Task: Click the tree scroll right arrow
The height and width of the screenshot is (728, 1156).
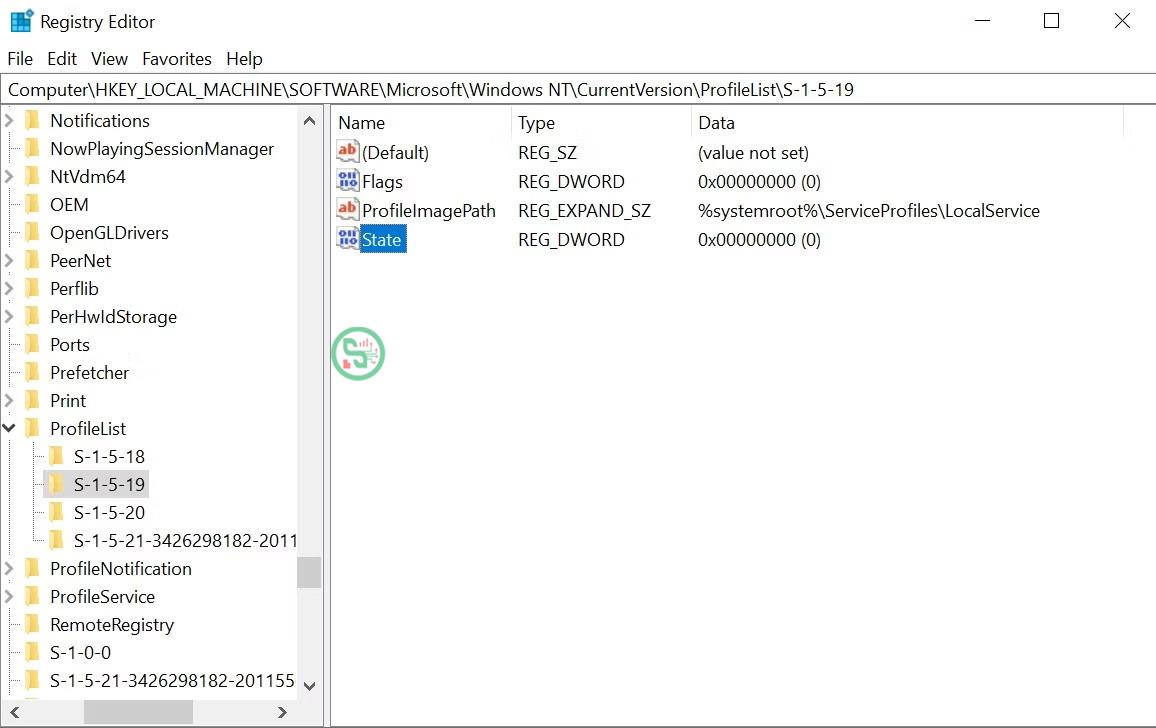Action: click(282, 713)
